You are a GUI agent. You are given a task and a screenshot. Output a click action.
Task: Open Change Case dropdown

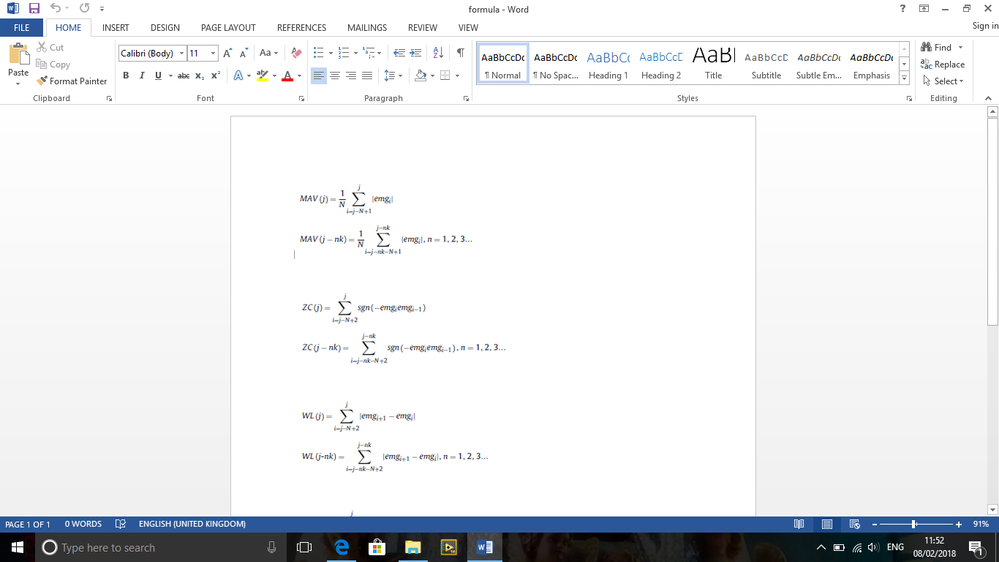pyautogui.click(x=268, y=54)
